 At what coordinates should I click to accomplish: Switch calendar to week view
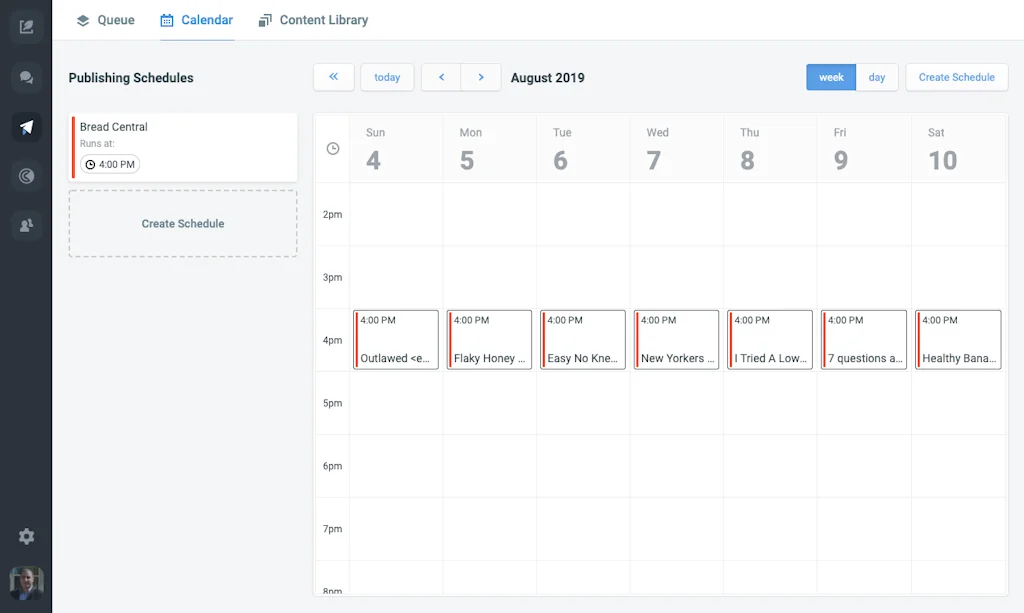831,77
